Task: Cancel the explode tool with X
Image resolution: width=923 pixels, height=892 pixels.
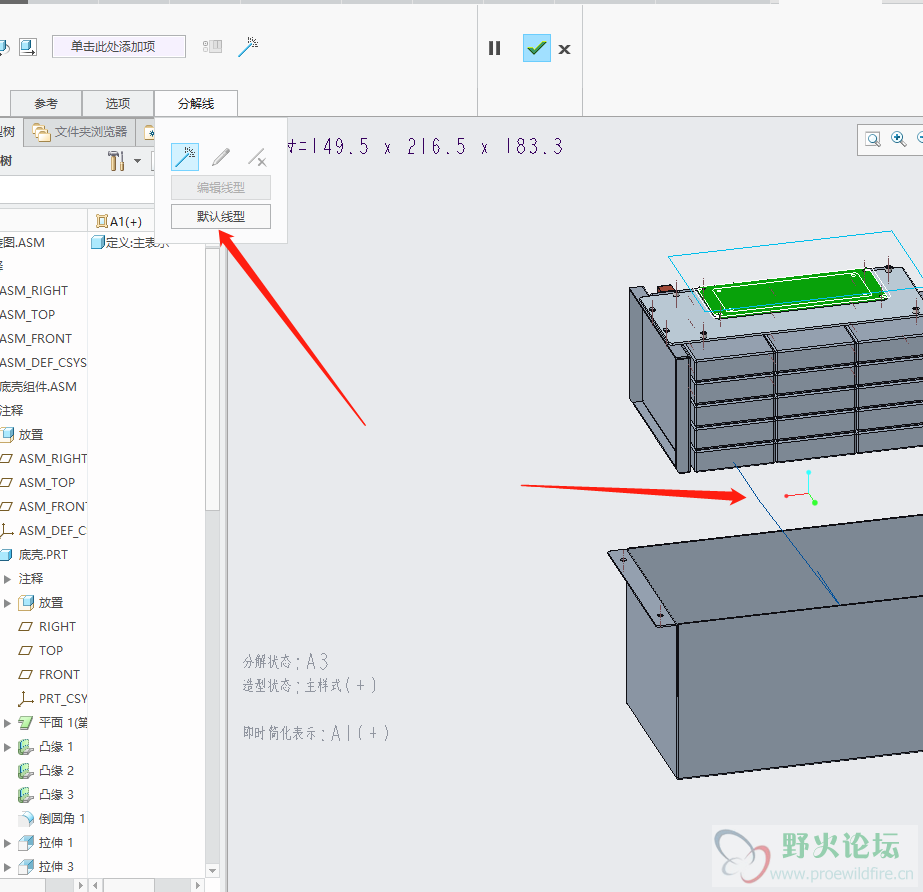Action: tap(565, 49)
